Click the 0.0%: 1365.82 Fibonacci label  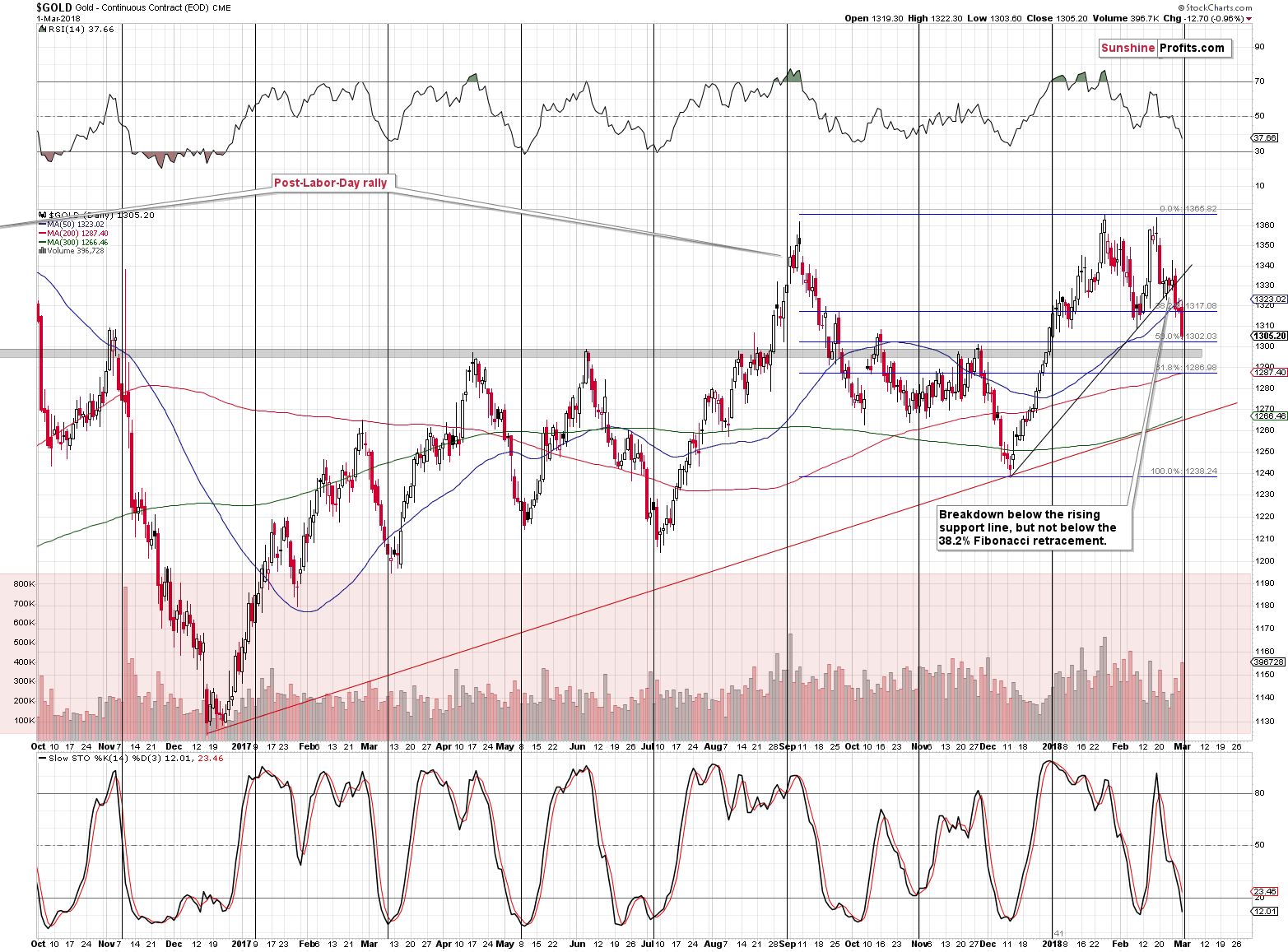pos(1188,209)
